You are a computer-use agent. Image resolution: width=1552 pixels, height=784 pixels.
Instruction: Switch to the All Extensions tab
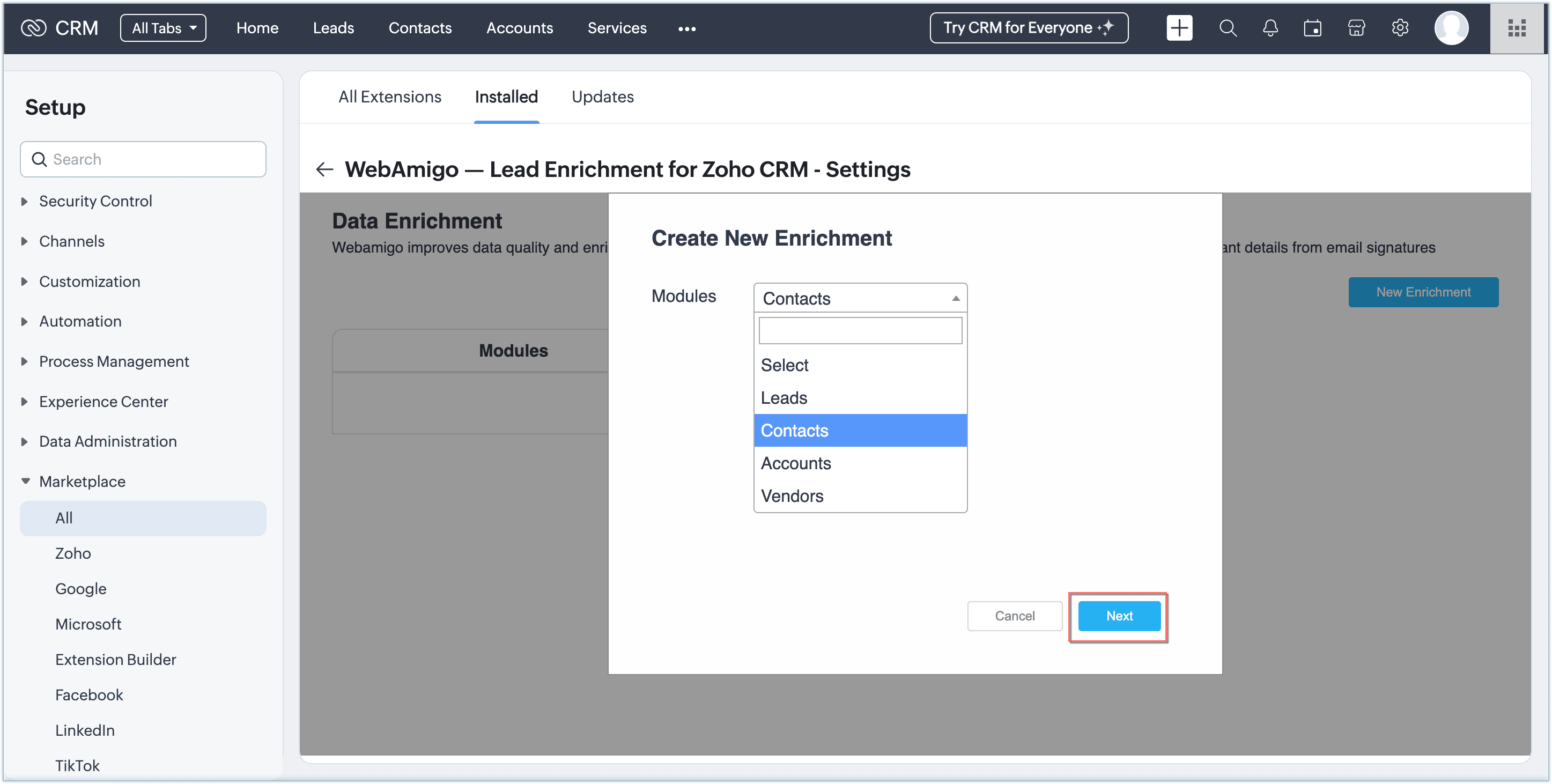(x=389, y=97)
